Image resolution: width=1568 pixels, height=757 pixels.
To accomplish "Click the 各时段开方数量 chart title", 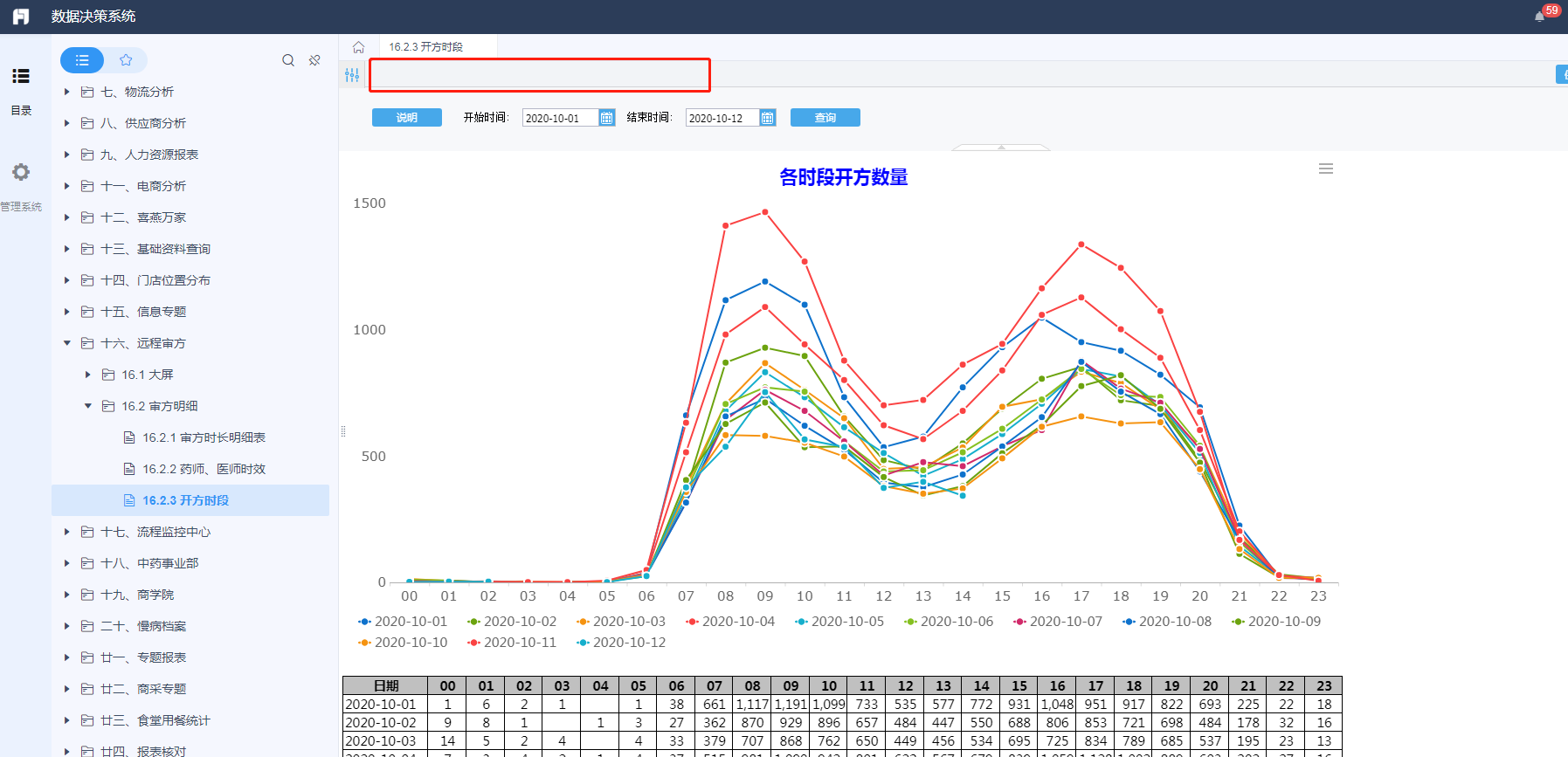I will pyautogui.click(x=843, y=177).
